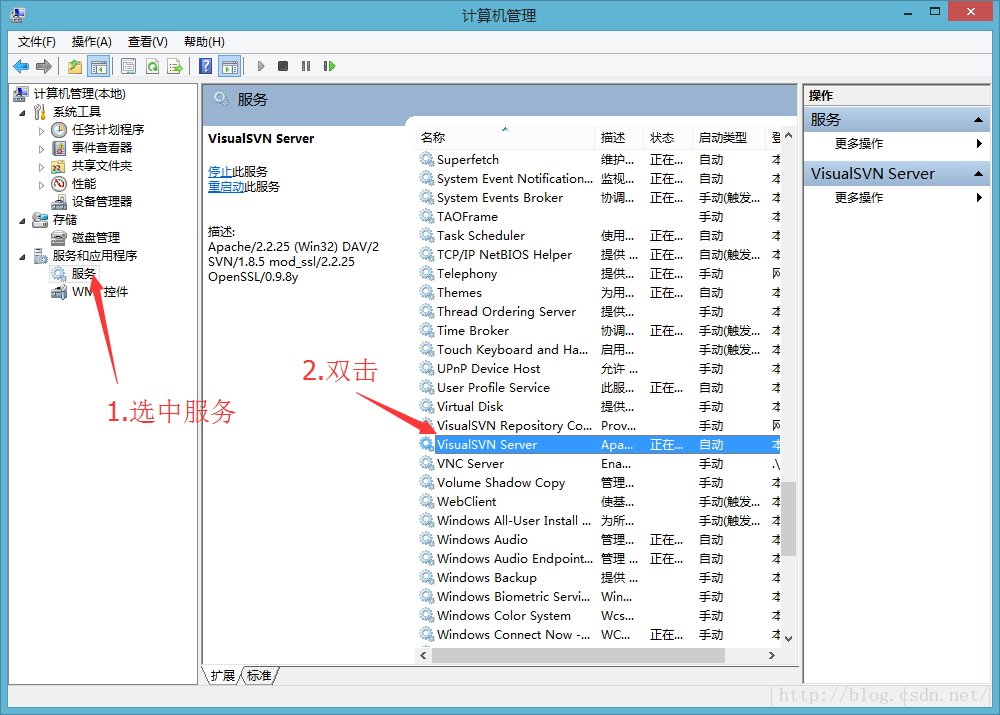Click the Export list toolbar icon
This screenshot has width=1000, height=715.
175,66
